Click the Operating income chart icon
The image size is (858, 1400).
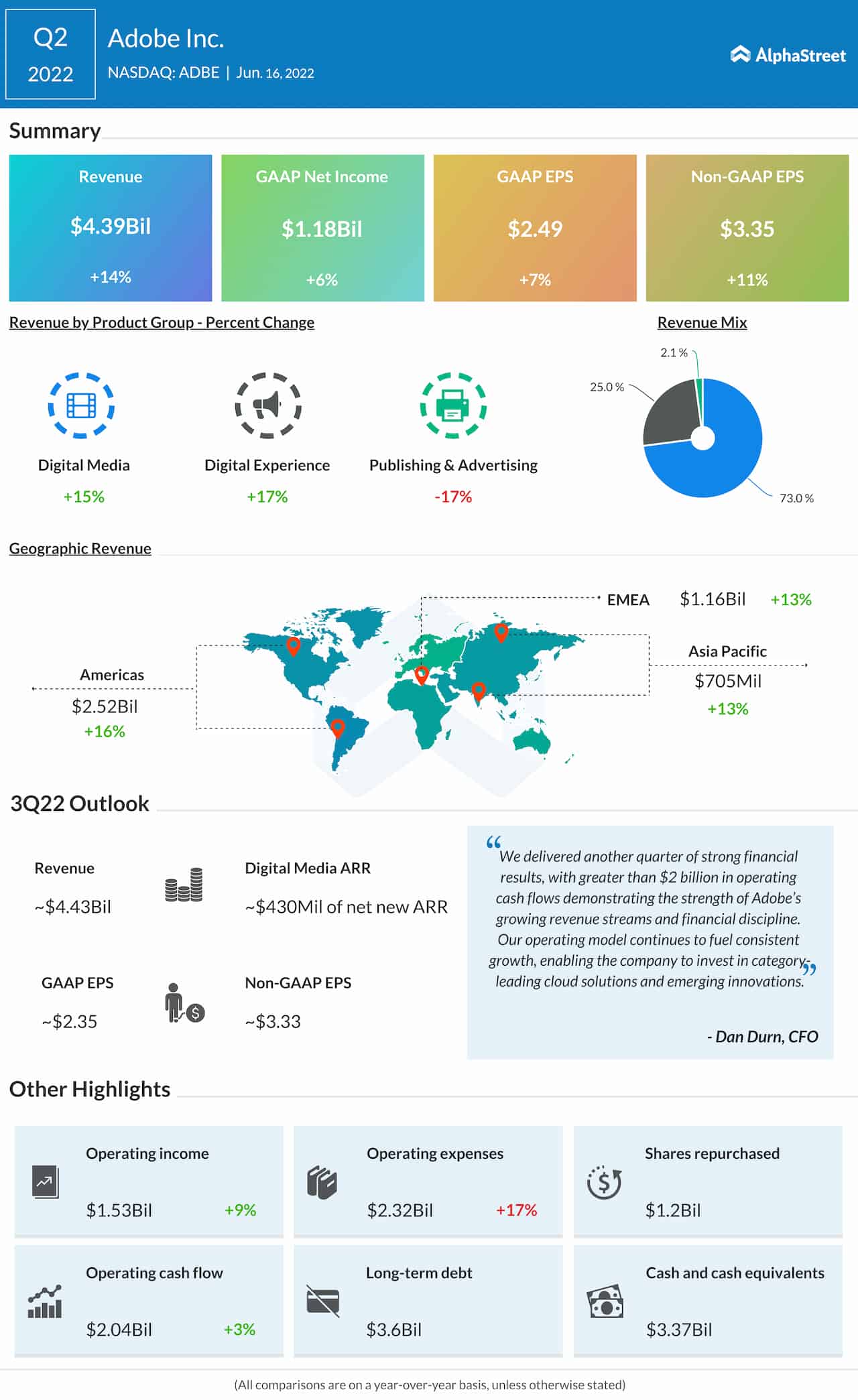46,1182
